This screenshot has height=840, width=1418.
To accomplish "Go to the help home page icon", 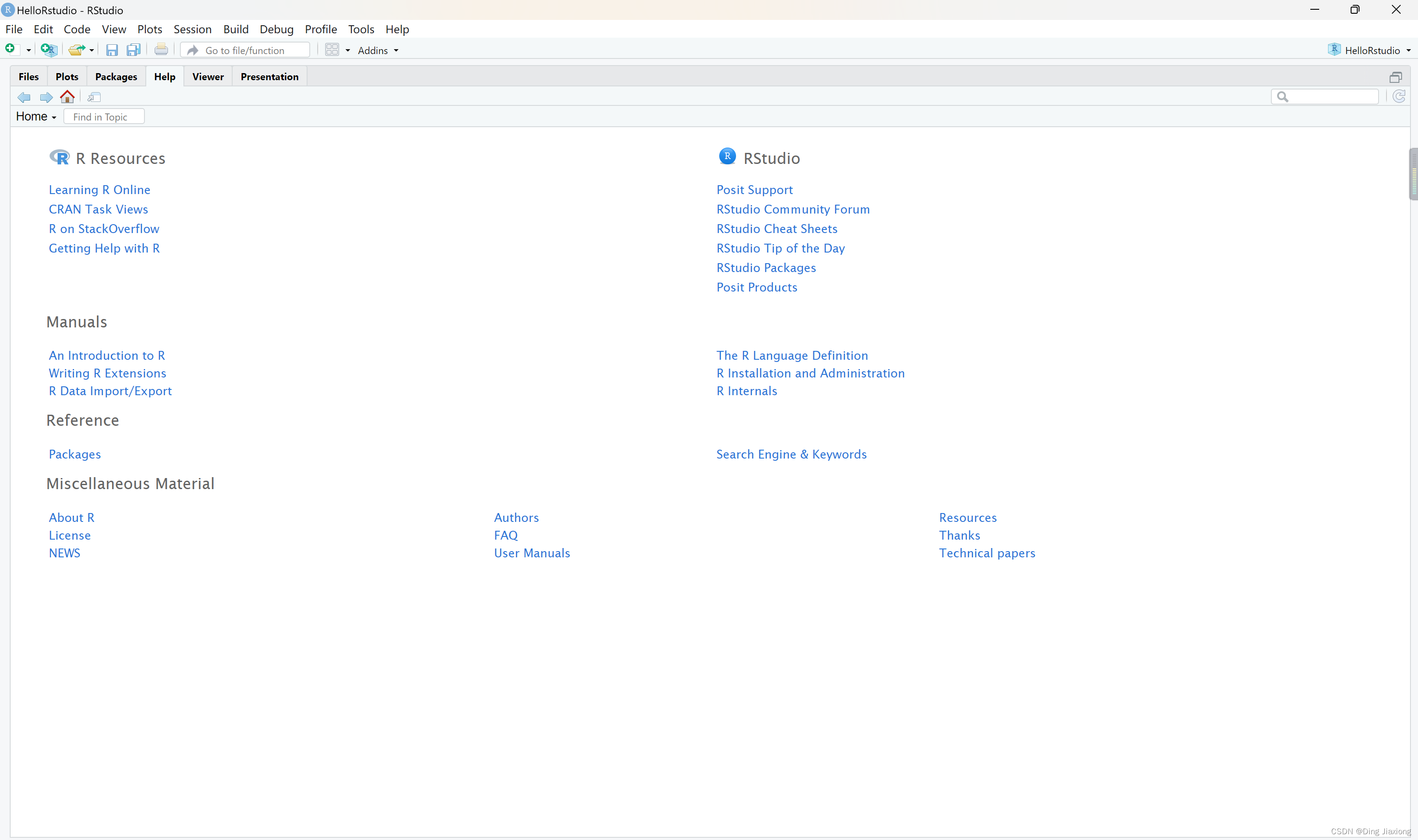I will (67, 97).
